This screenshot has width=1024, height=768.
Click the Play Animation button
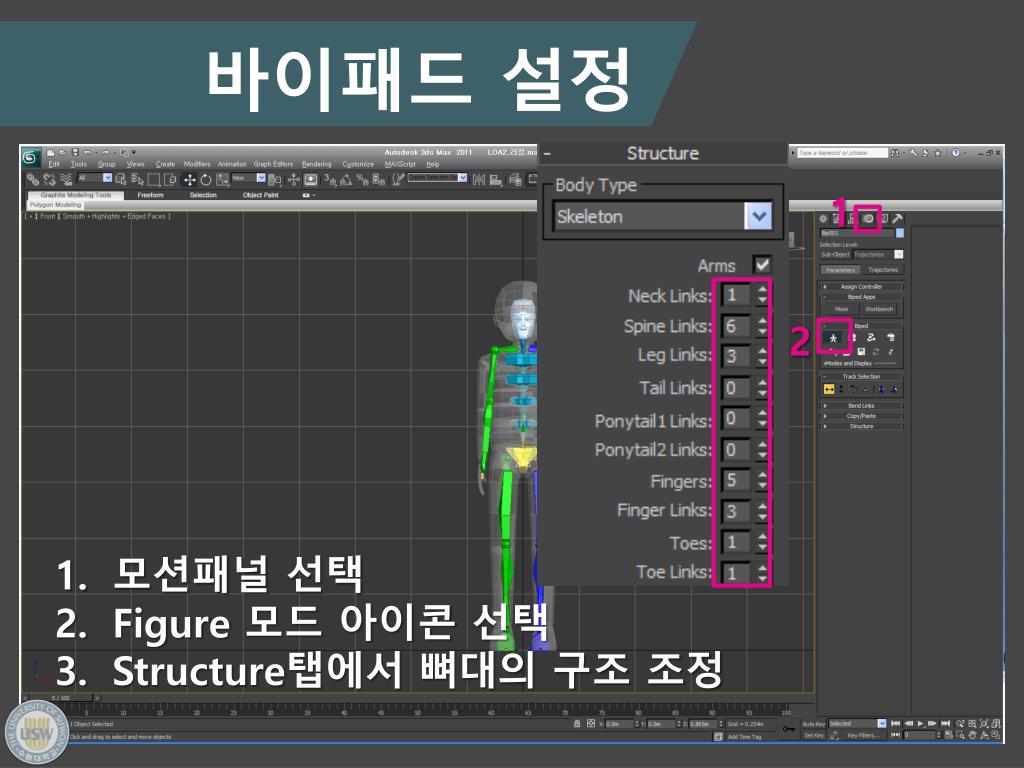click(920, 724)
